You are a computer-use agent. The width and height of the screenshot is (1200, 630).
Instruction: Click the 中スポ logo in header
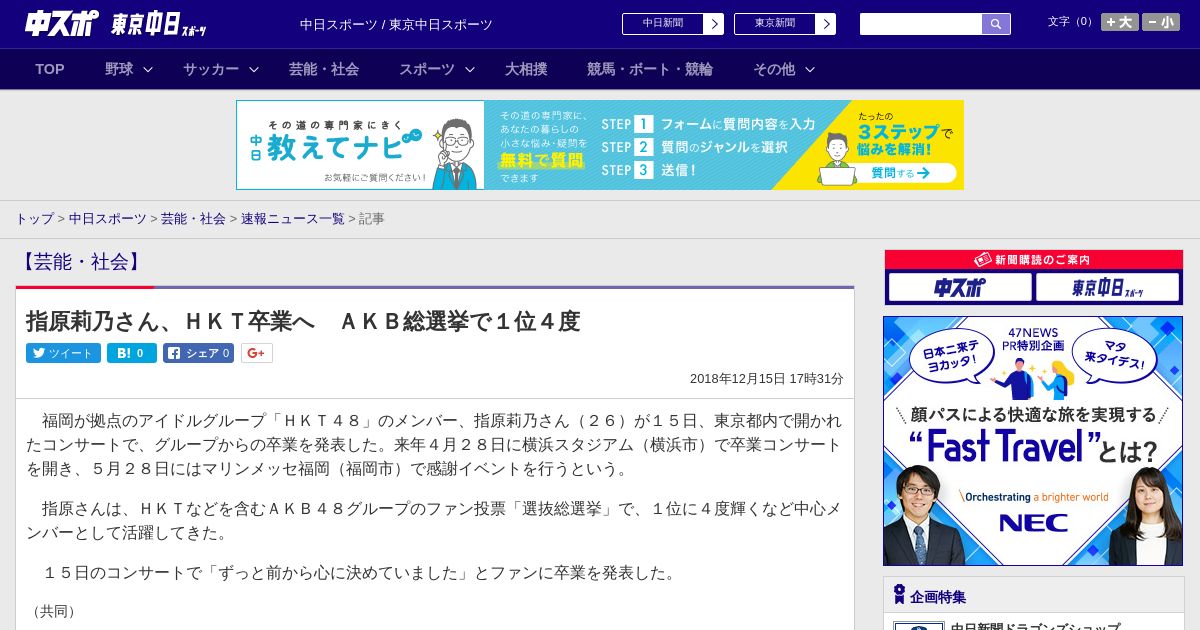click(61, 23)
